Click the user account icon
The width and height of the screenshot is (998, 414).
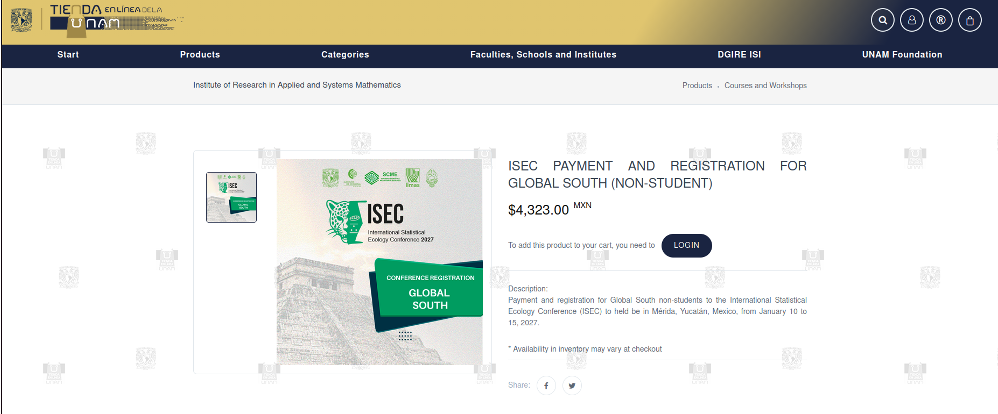click(x=911, y=20)
